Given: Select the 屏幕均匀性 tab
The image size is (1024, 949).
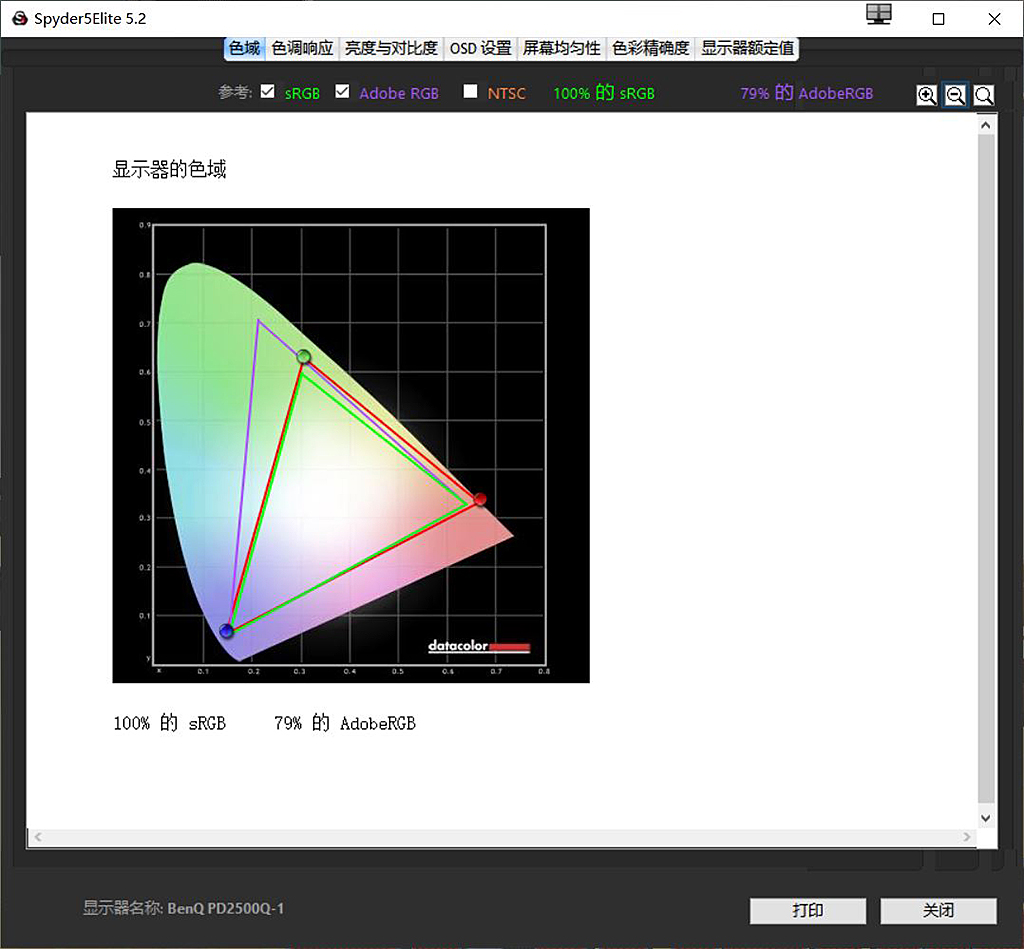Looking at the screenshot, I should click(x=561, y=48).
